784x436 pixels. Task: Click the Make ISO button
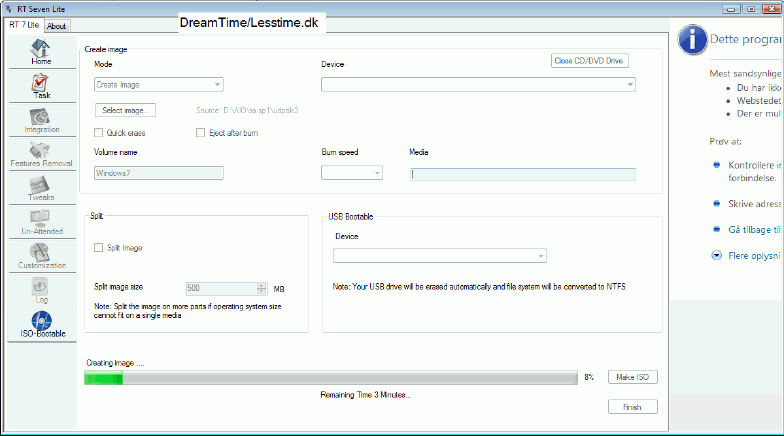click(x=632, y=377)
